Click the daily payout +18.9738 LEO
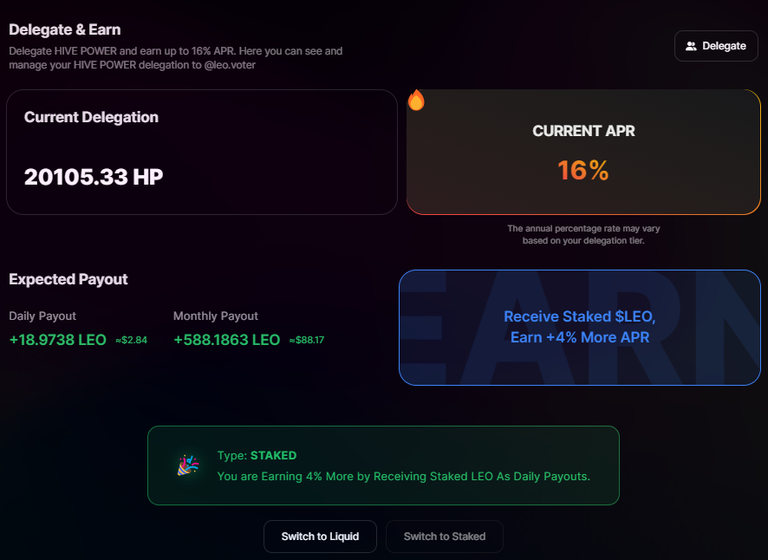 [x=58, y=340]
